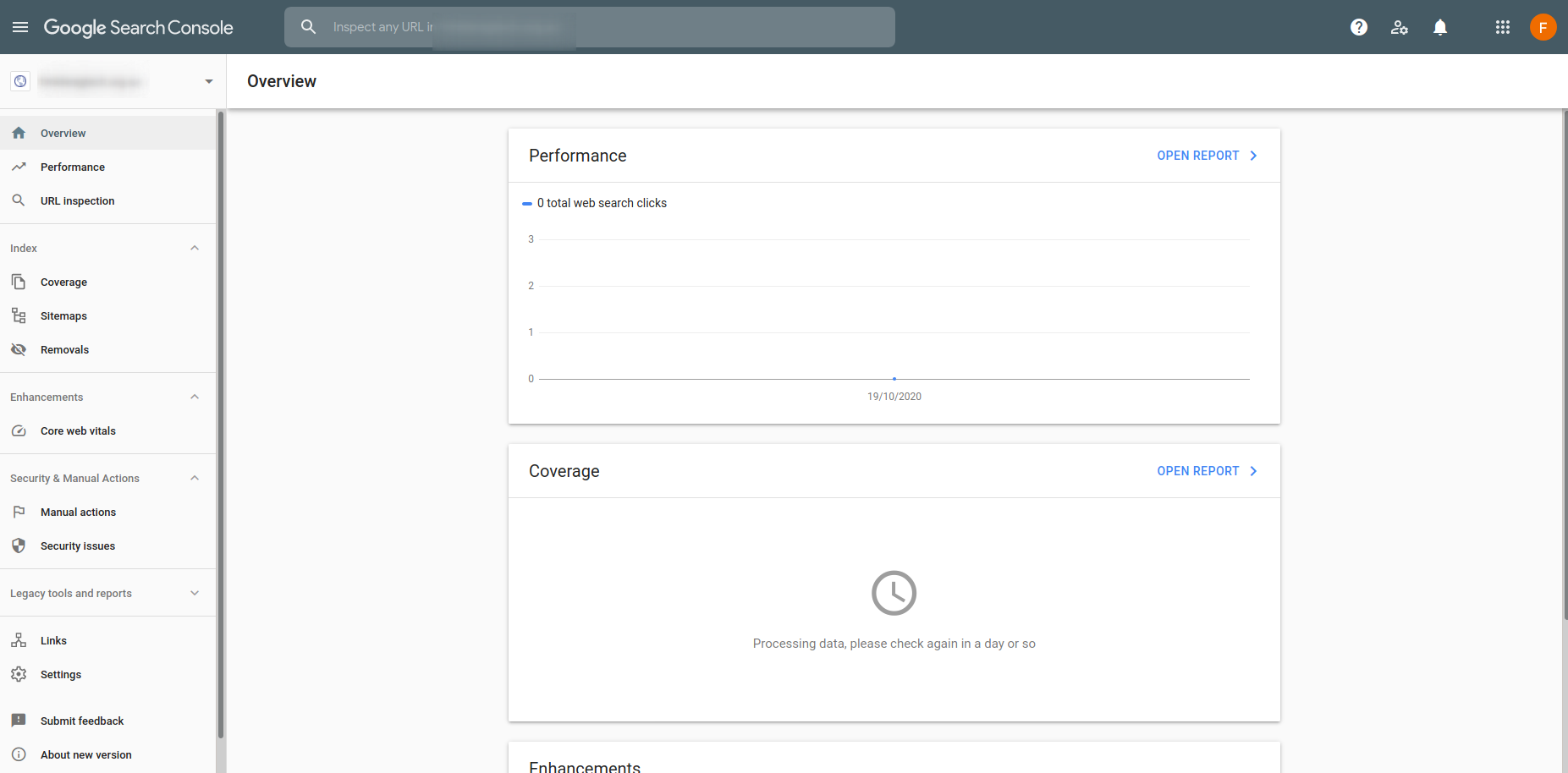Open Settings from sidebar
Viewport: 1568px width, 773px height.
108,674
